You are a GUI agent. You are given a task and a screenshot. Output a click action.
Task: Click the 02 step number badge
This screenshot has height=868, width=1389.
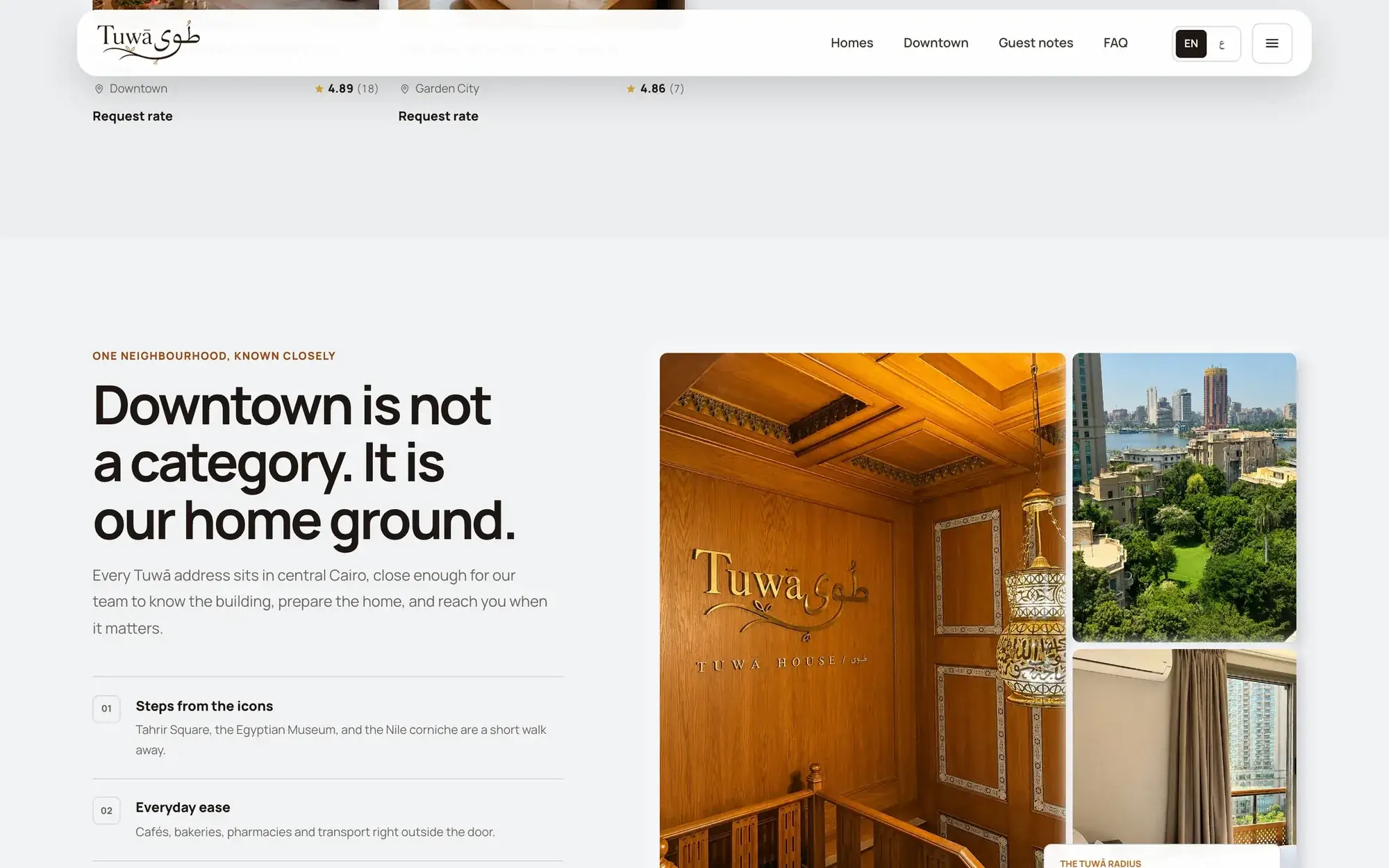click(106, 810)
